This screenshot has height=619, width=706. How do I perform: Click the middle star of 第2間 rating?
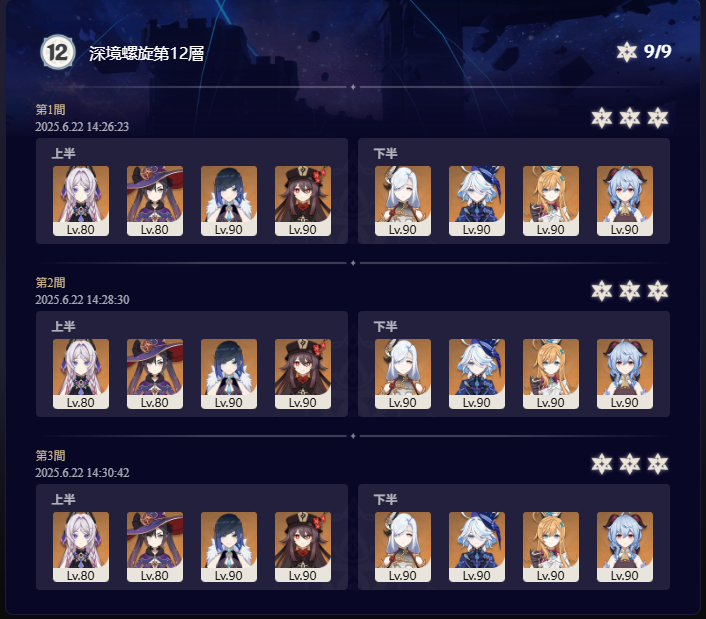(x=629, y=291)
